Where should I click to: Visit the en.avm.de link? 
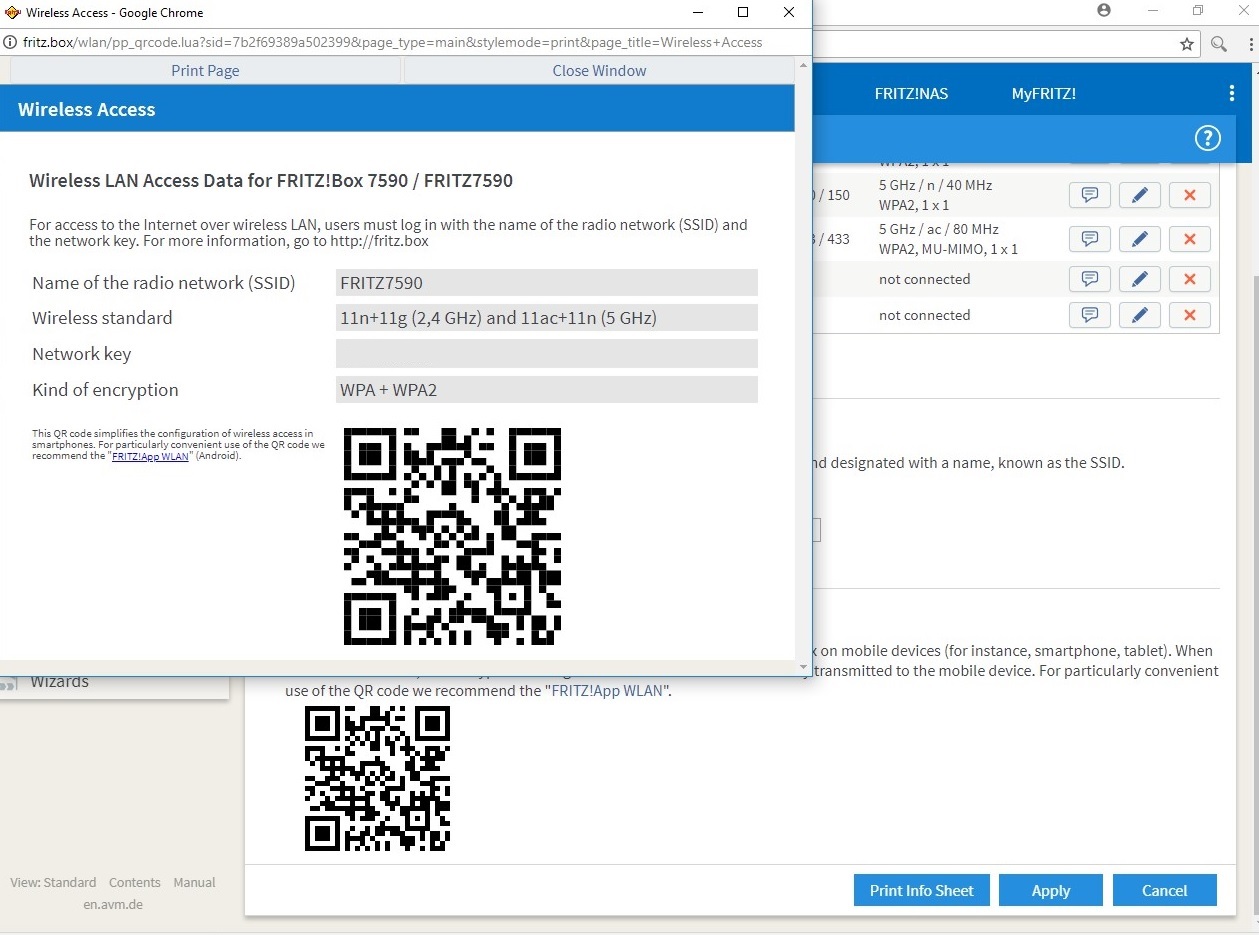click(113, 904)
